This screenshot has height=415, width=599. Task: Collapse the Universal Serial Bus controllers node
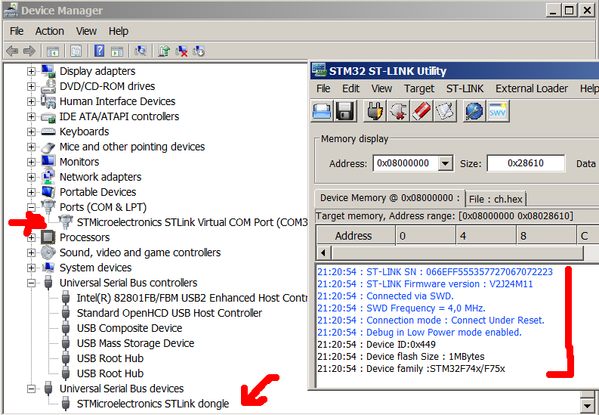coord(31,283)
